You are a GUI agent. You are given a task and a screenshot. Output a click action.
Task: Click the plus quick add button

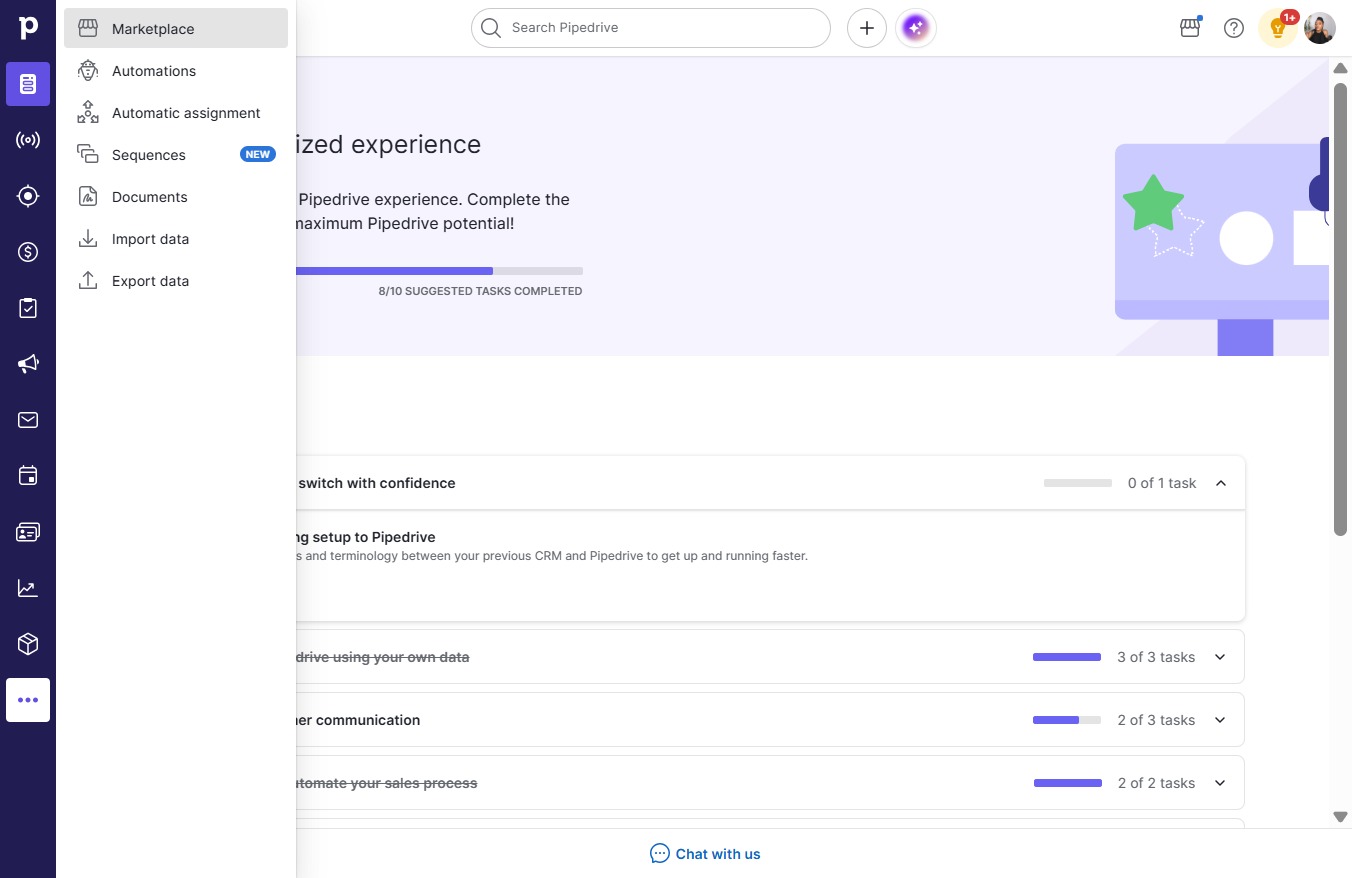tap(867, 28)
